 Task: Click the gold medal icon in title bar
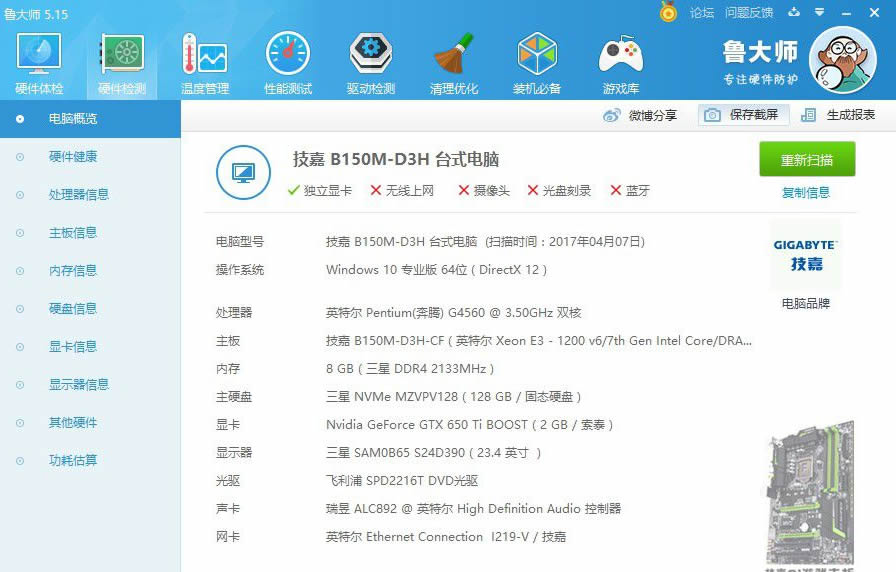668,12
